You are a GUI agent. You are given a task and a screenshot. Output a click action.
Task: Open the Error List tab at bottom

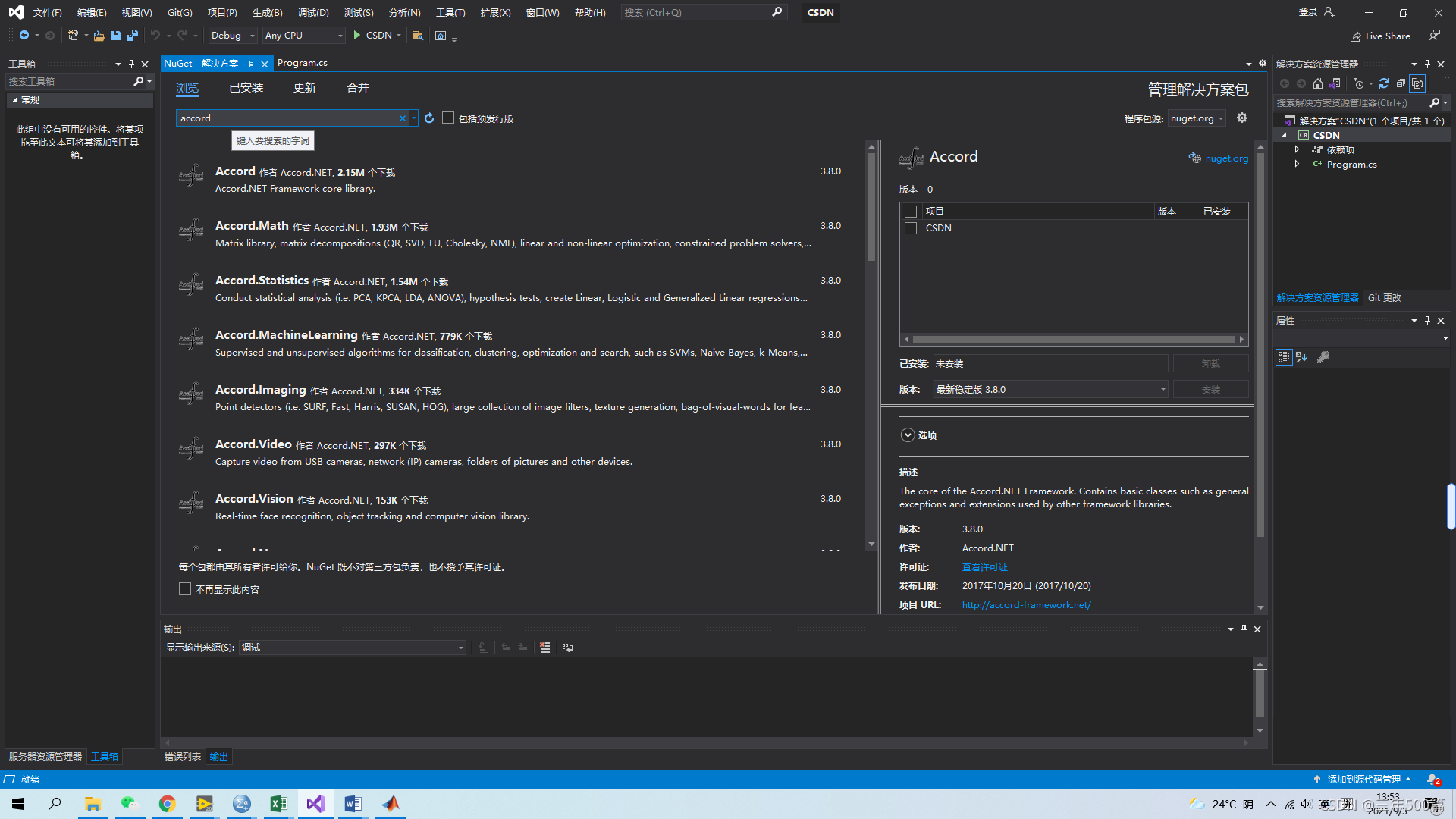click(183, 757)
